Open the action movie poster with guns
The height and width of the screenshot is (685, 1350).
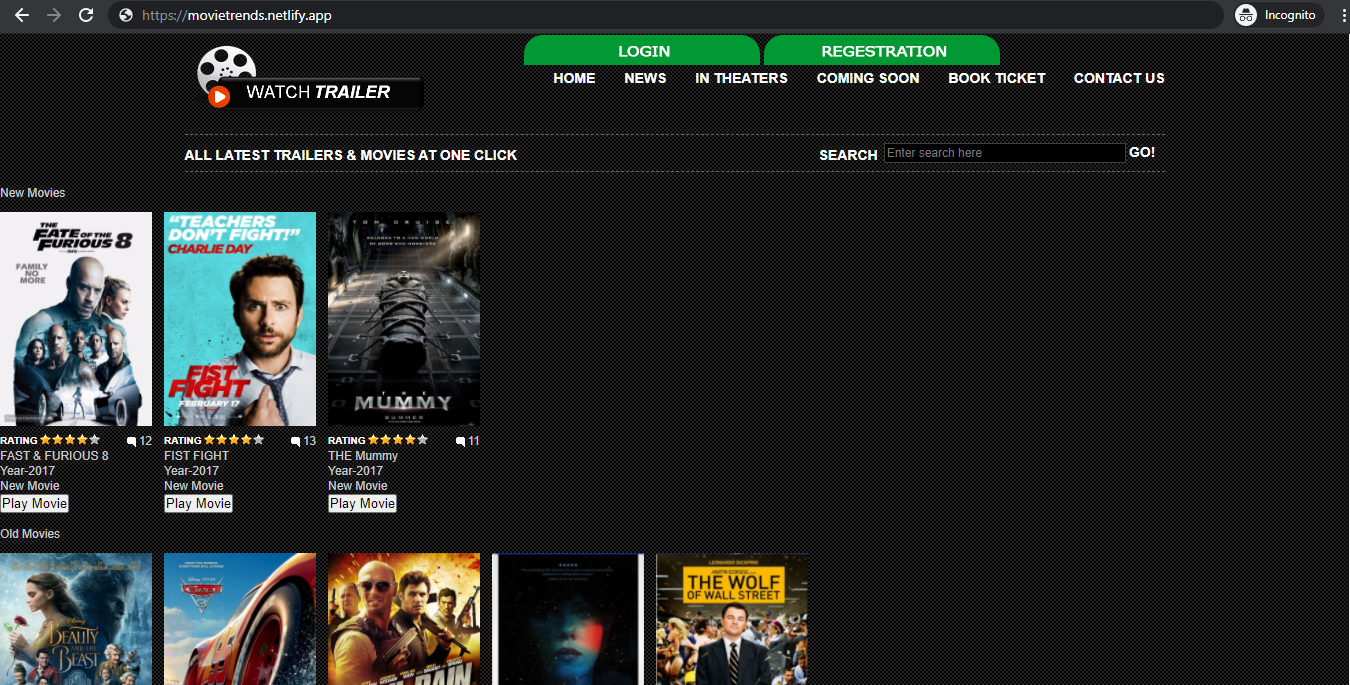click(x=404, y=619)
